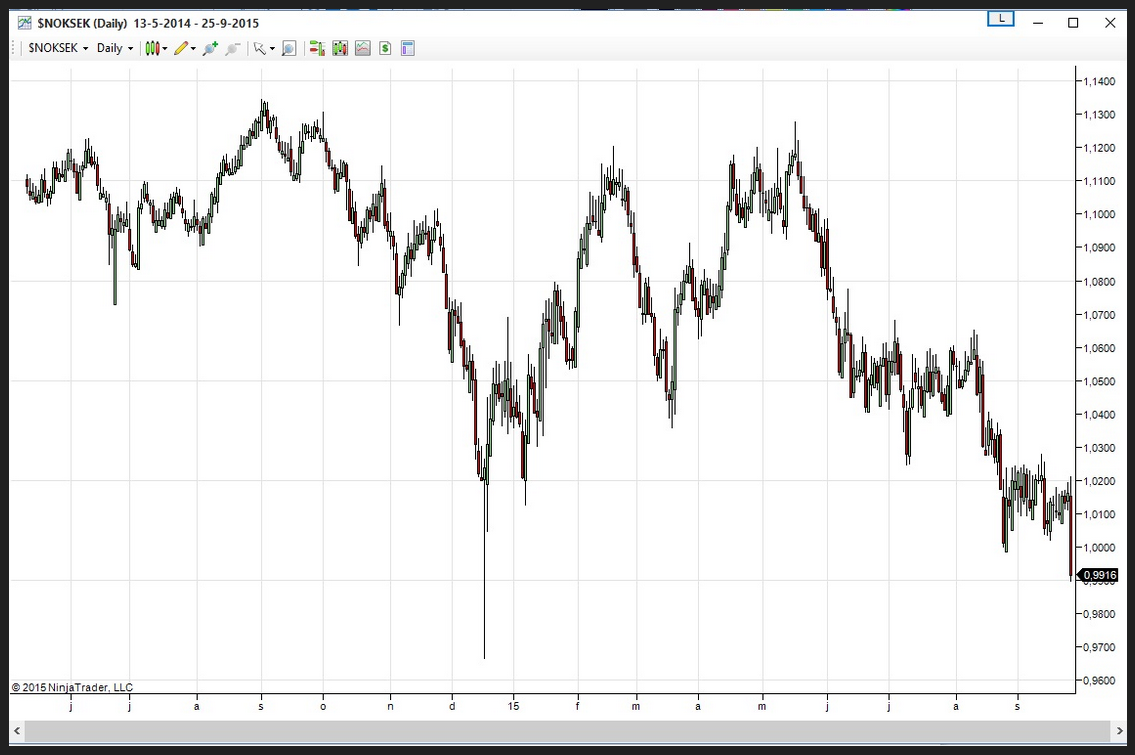Open the drawing tools dropdown arrow
Screen dimensions: 1135x755
tap(193, 48)
